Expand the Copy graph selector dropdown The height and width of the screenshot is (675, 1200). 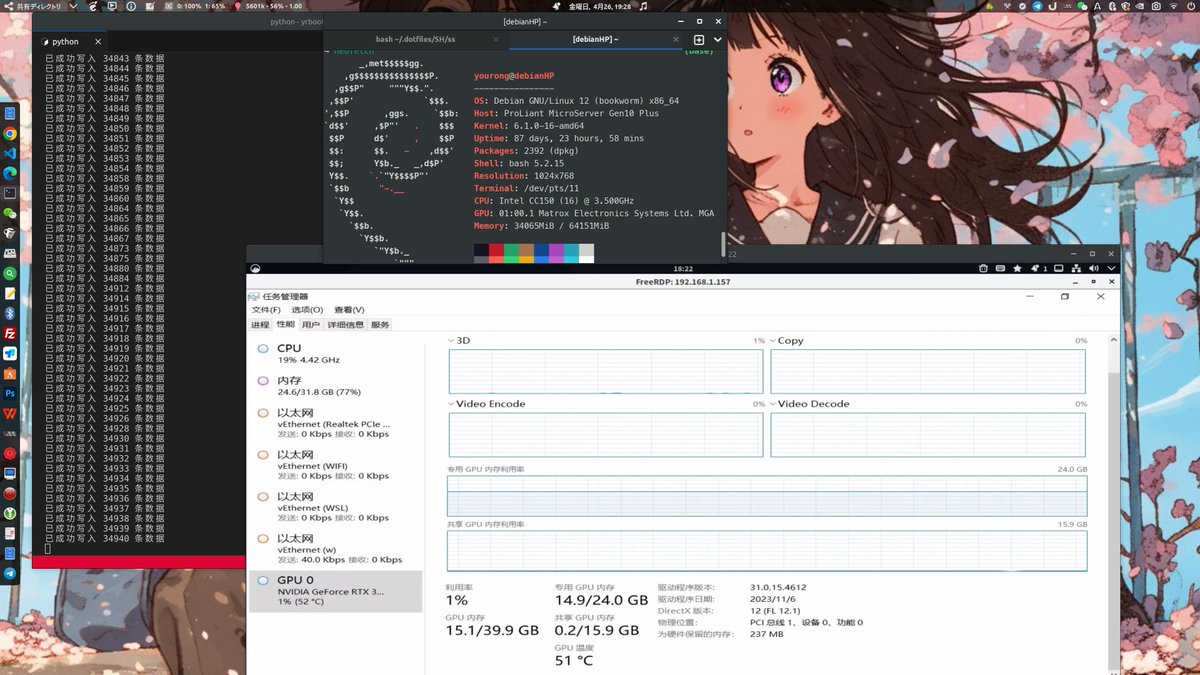773,340
